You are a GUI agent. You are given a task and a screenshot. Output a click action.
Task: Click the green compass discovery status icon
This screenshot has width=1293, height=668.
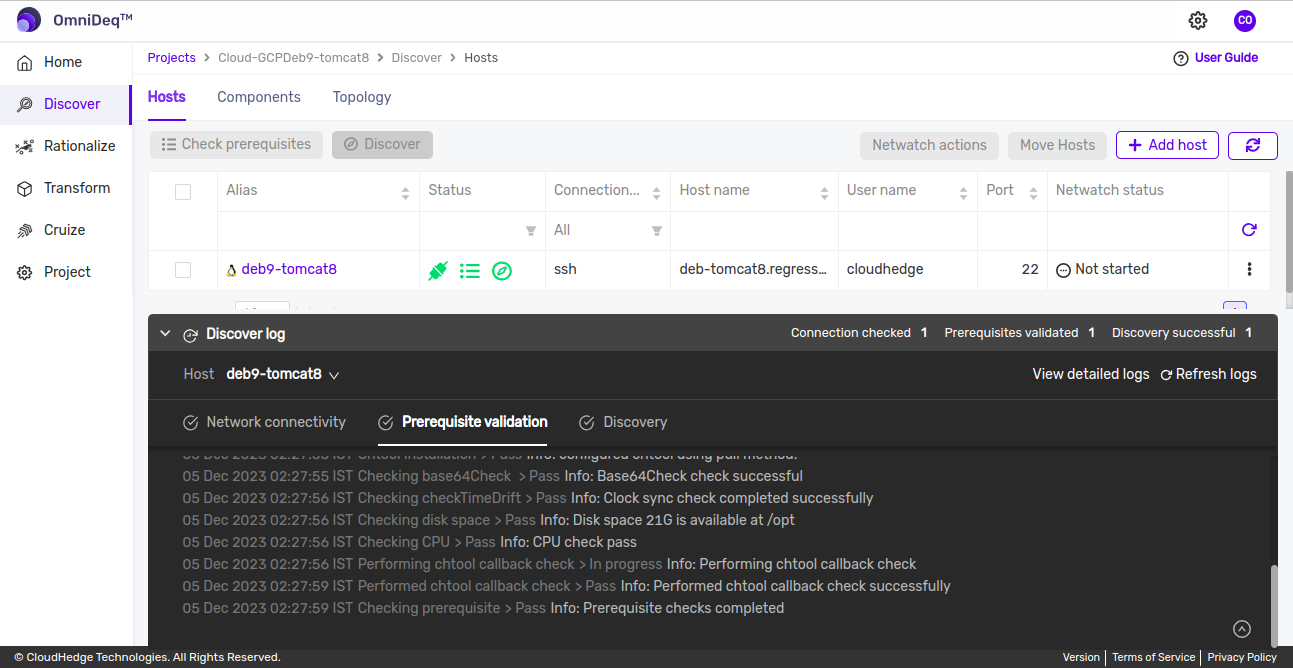tap(502, 270)
